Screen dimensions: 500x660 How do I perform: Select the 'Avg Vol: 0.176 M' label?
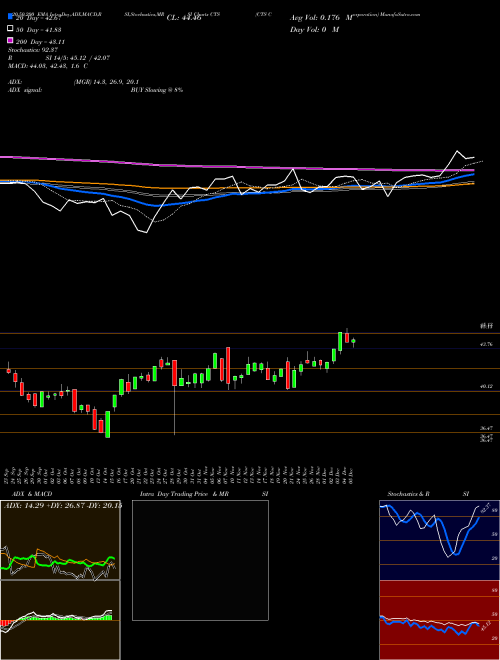pos(321,18)
